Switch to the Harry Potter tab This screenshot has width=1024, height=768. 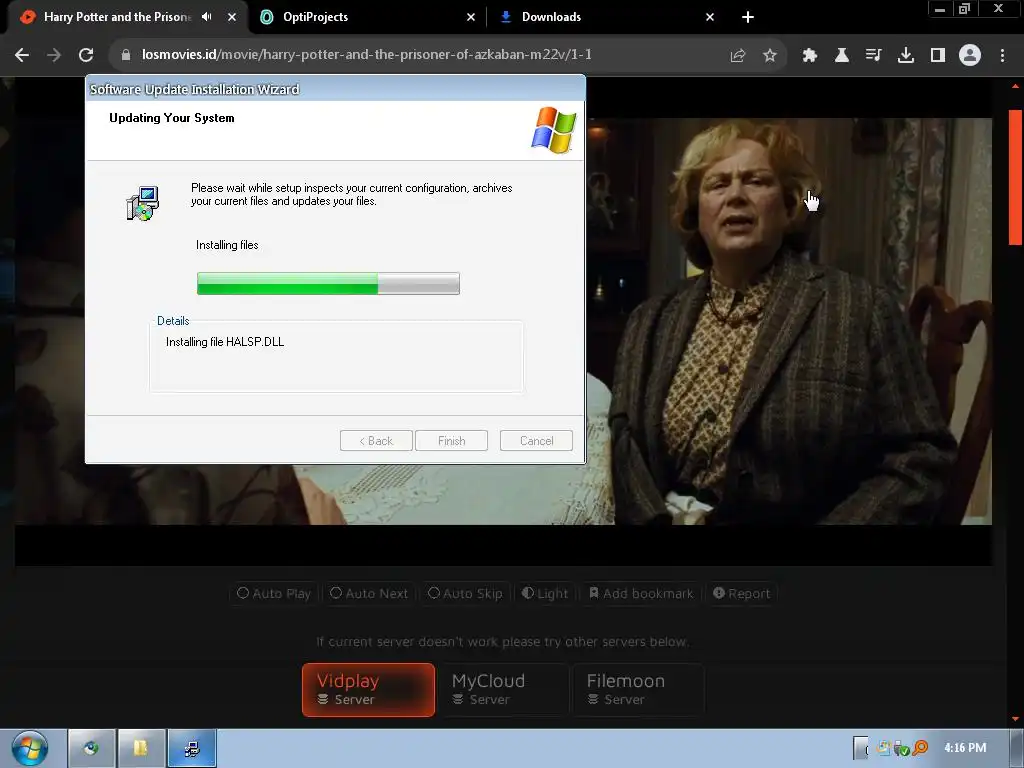pyautogui.click(x=118, y=17)
